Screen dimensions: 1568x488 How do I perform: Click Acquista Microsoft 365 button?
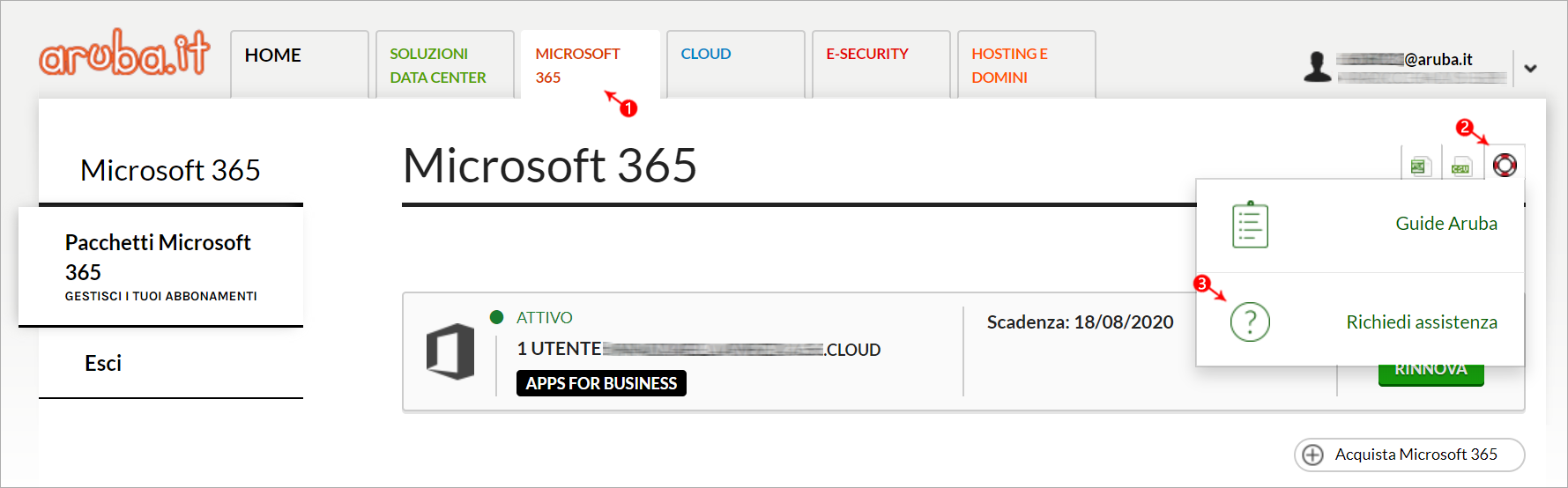tap(1409, 455)
